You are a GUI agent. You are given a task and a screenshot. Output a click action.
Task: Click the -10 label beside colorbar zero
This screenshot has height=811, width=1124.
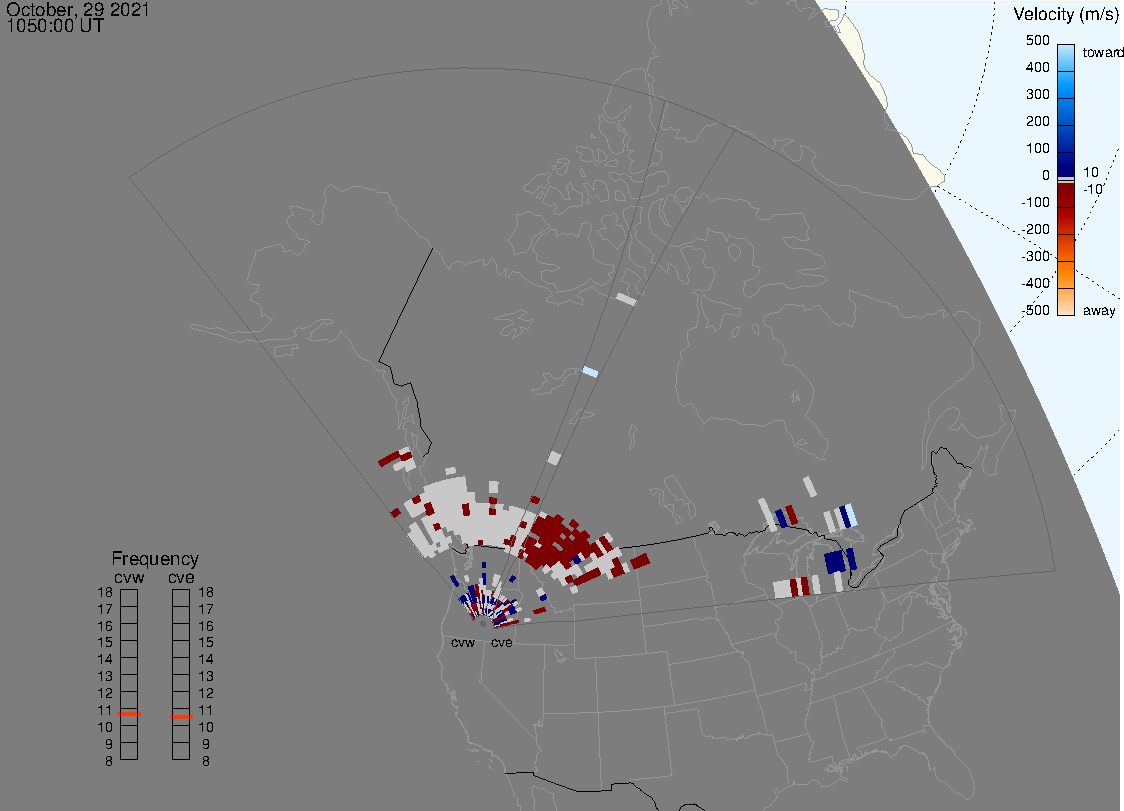[x=1092, y=189]
